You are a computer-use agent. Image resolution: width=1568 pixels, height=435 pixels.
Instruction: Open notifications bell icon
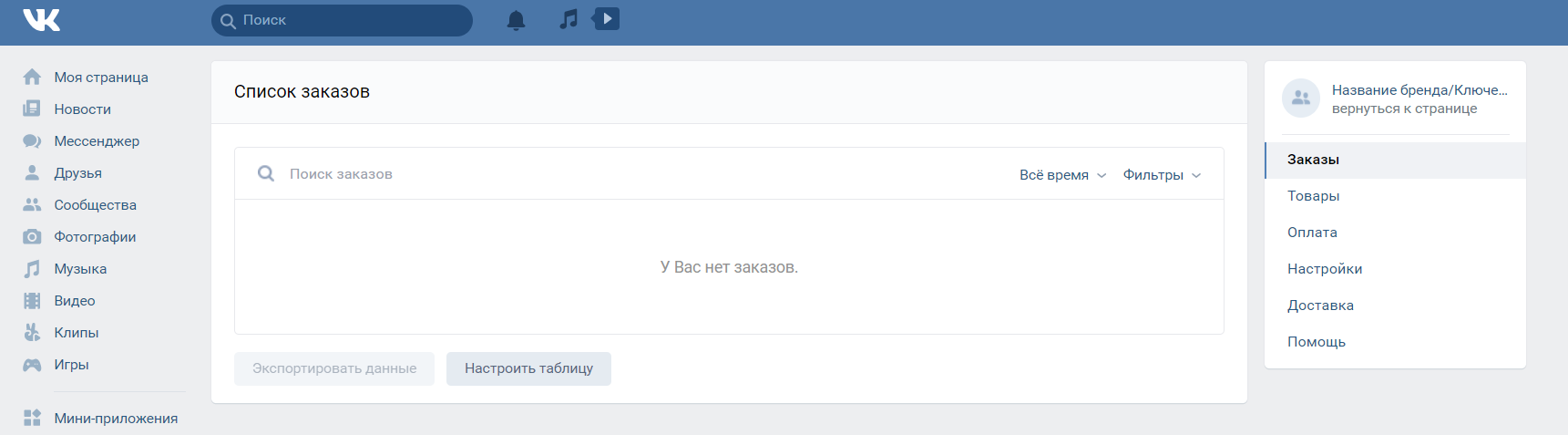coord(516,20)
